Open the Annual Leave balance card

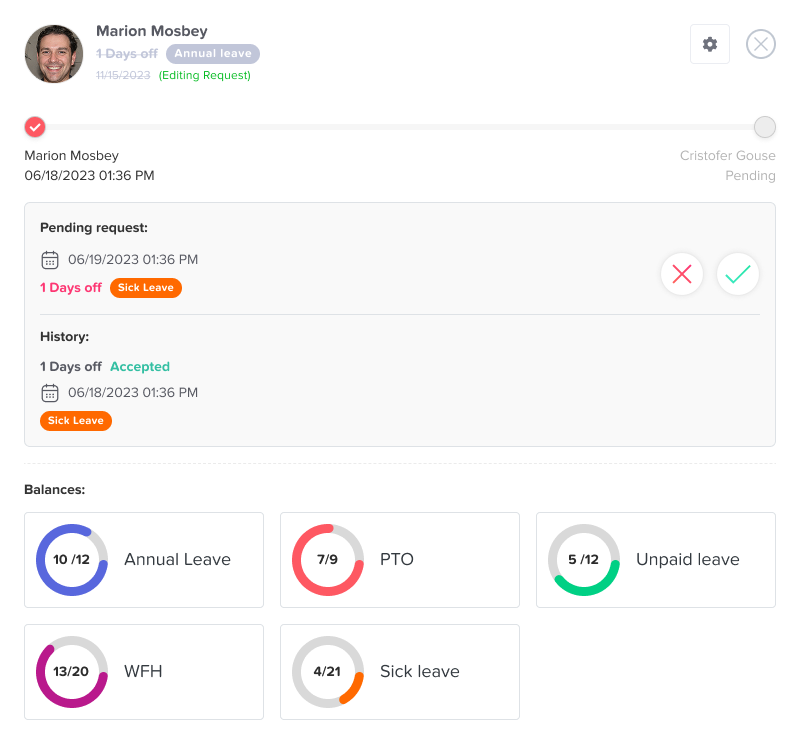point(144,560)
